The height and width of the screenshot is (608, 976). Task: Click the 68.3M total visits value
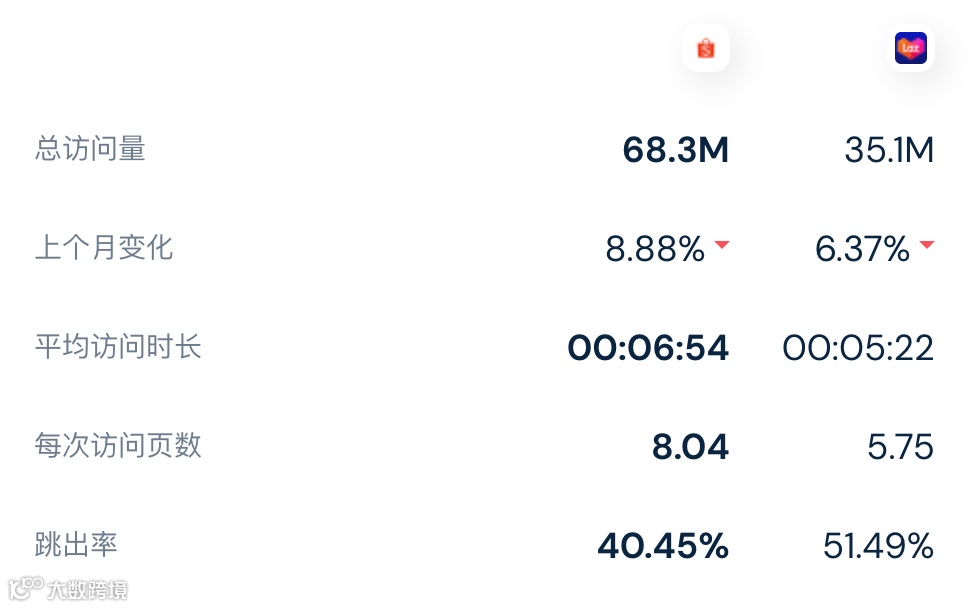(675, 150)
